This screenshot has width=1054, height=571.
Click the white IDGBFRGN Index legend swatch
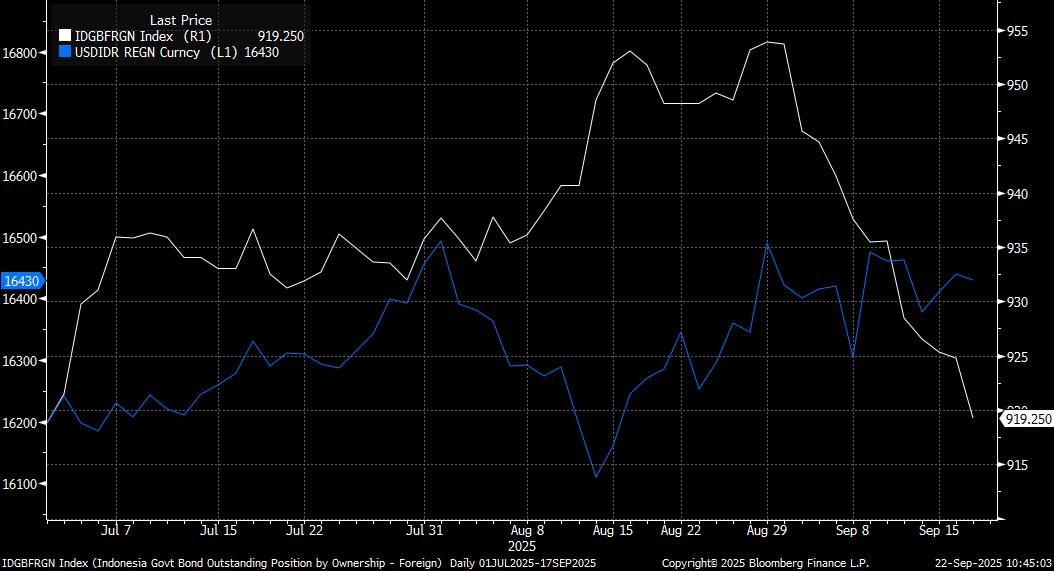[x=66, y=36]
